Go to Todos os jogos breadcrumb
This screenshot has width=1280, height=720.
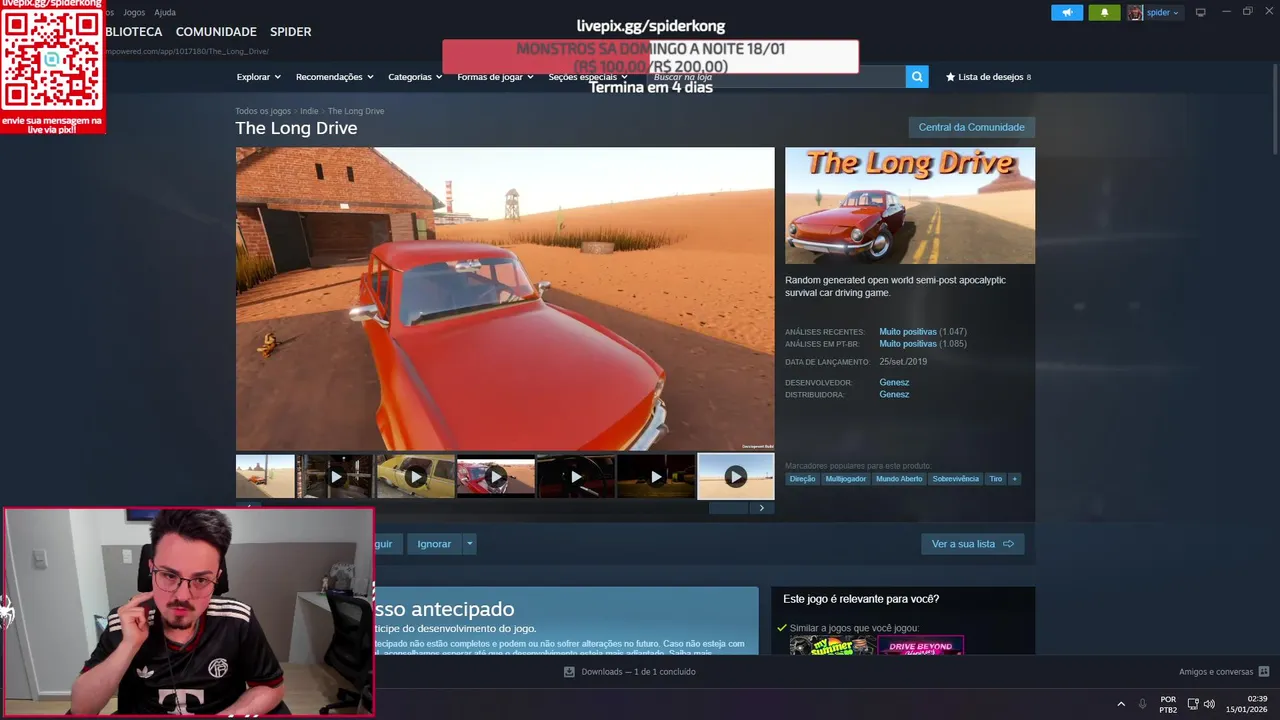pos(263,111)
